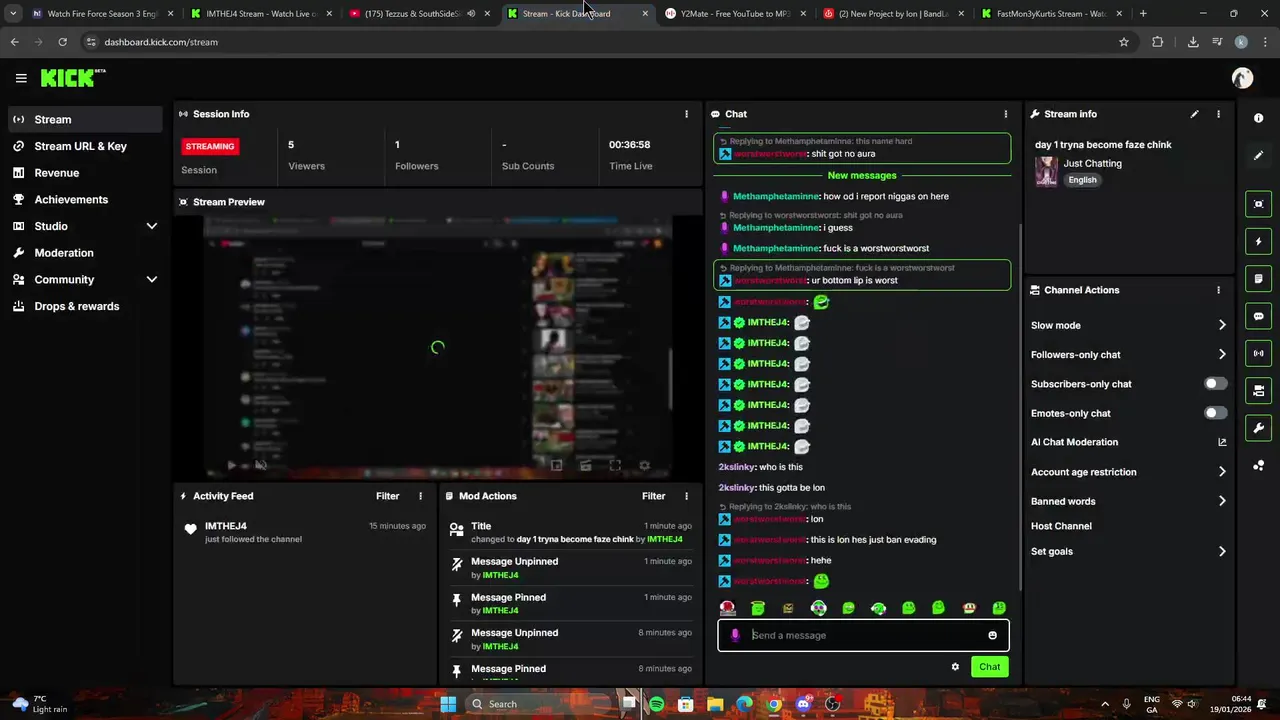Click the wrench icon in right rail
This screenshot has height=720, width=1280.
pos(1258,428)
